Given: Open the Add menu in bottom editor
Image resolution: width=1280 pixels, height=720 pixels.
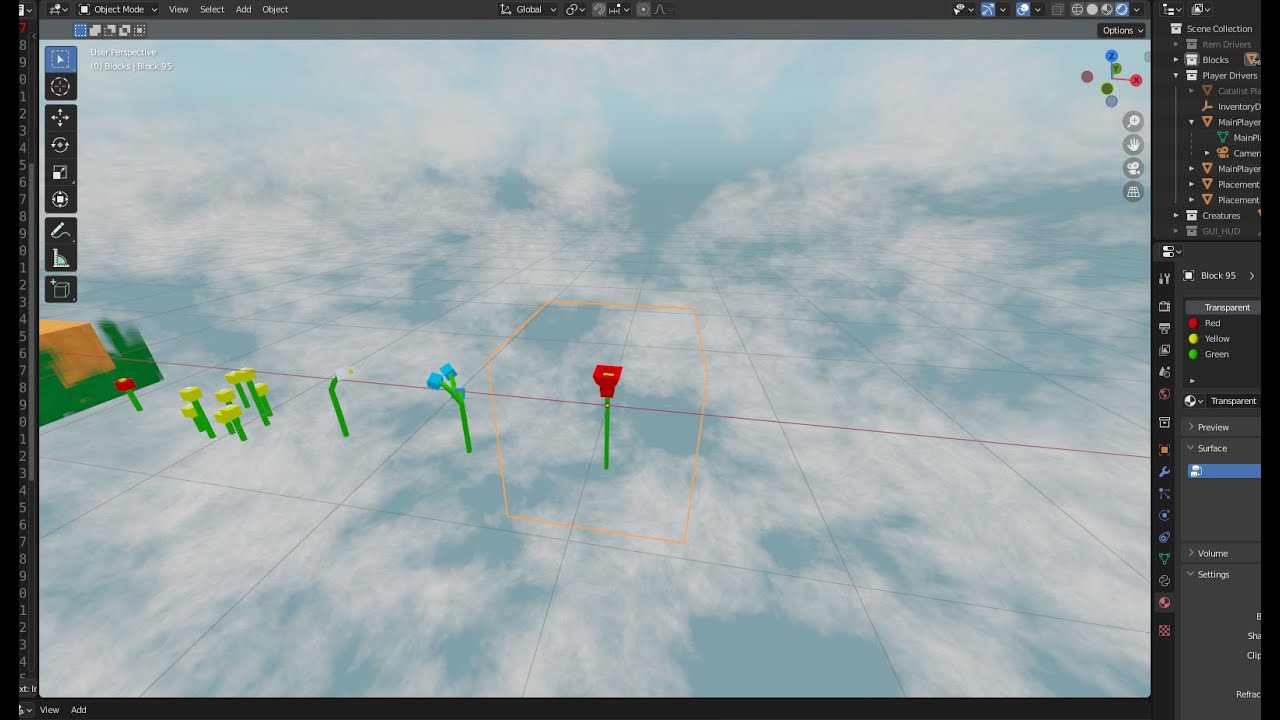Looking at the screenshot, I should pos(78,710).
